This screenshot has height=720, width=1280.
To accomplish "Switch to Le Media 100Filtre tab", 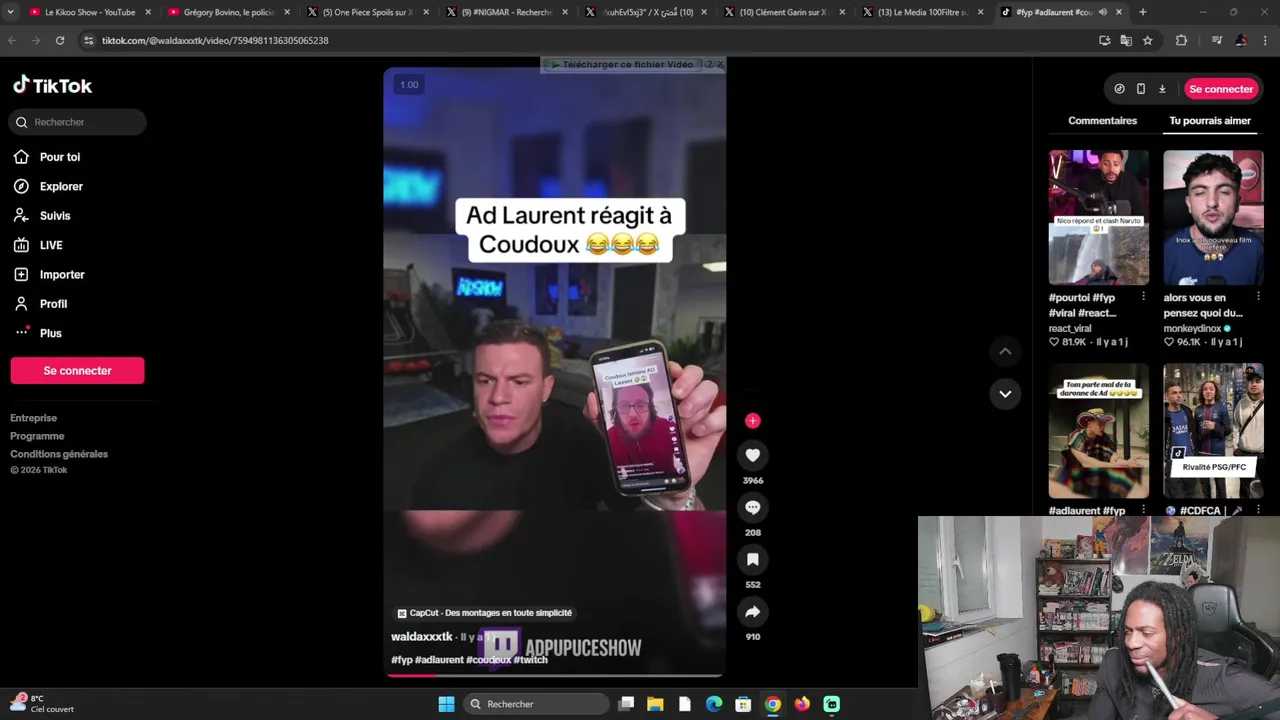I will click(x=922, y=12).
